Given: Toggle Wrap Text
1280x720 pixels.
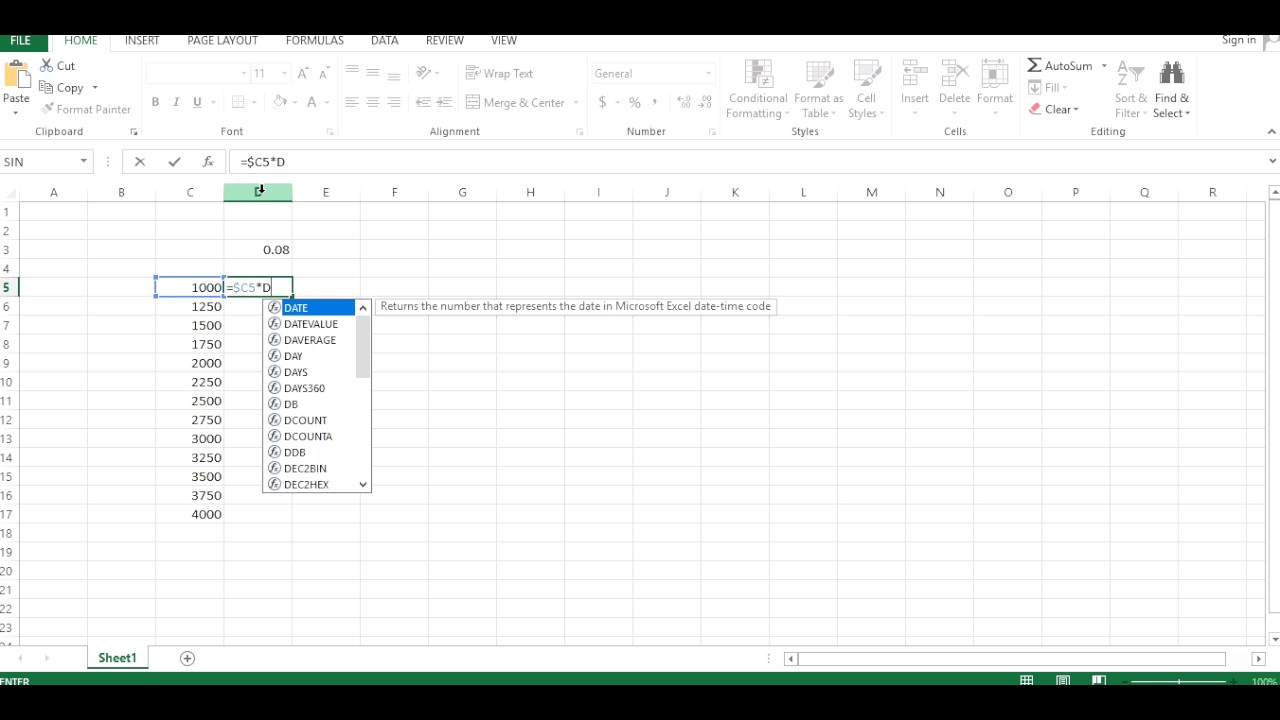Looking at the screenshot, I should click(500, 73).
